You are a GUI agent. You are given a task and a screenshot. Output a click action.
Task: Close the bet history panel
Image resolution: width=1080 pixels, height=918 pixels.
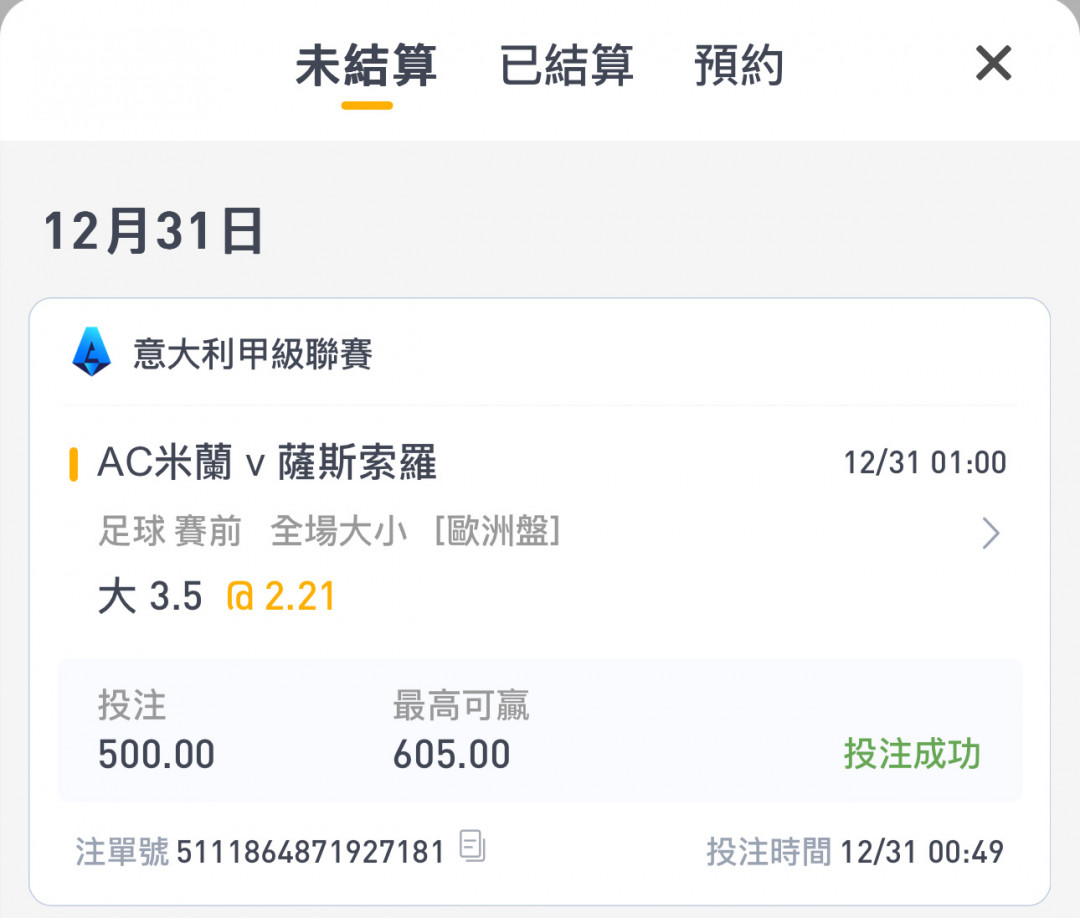coord(993,65)
